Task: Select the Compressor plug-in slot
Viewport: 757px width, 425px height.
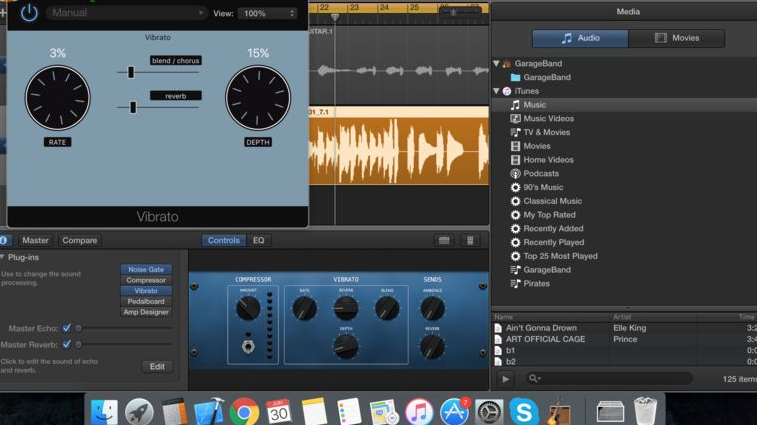Action: coord(146,280)
